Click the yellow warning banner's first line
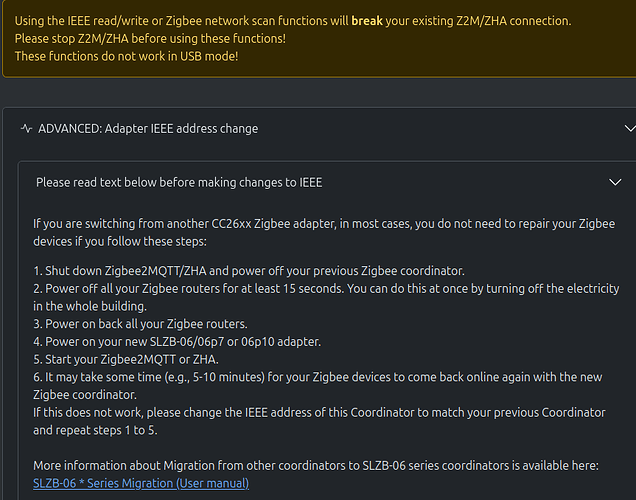 click(293, 21)
